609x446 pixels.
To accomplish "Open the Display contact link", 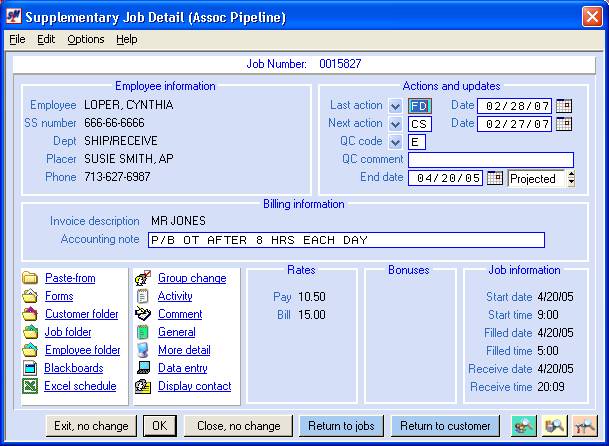I will tap(195, 386).
